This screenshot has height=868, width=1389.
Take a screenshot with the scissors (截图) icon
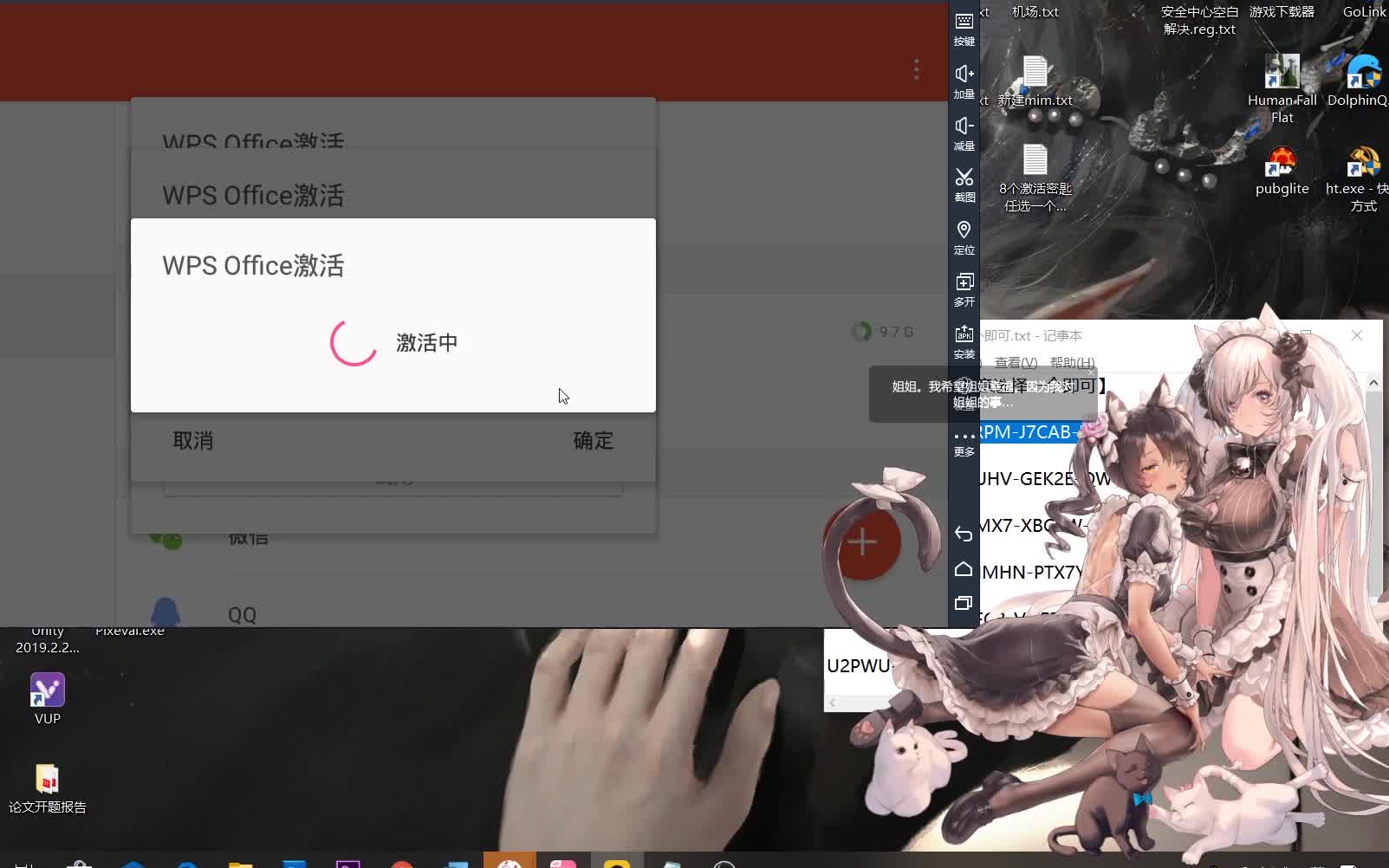tap(964, 185)
